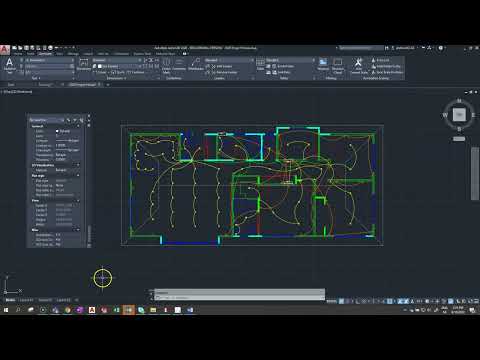Viewport: 480px width, 360px height.
Task: Collapse View section in Properties palette
Action: click(x=78, y=201)
